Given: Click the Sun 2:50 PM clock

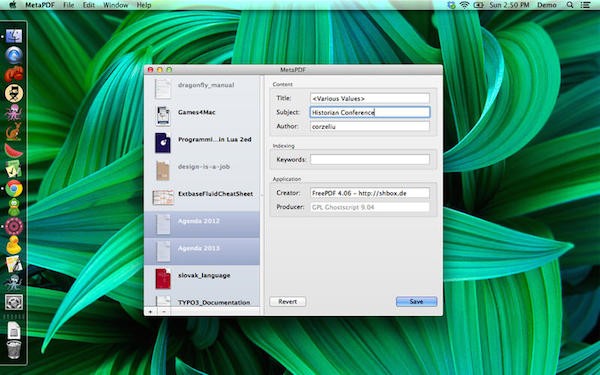Looking at the screenshot, I should [509, 5].
